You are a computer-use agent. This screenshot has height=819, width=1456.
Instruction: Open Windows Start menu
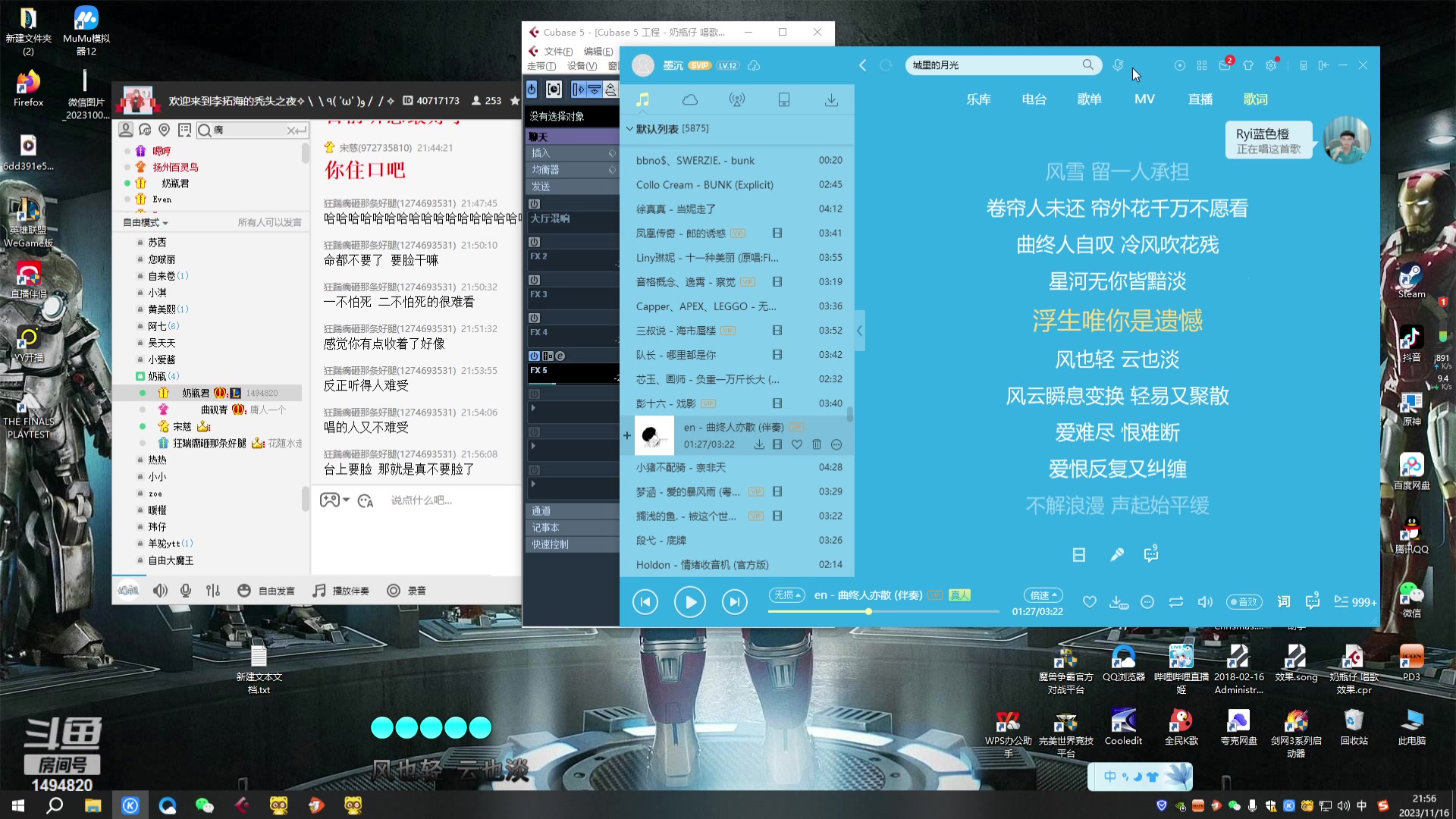(x=18, y=805)
